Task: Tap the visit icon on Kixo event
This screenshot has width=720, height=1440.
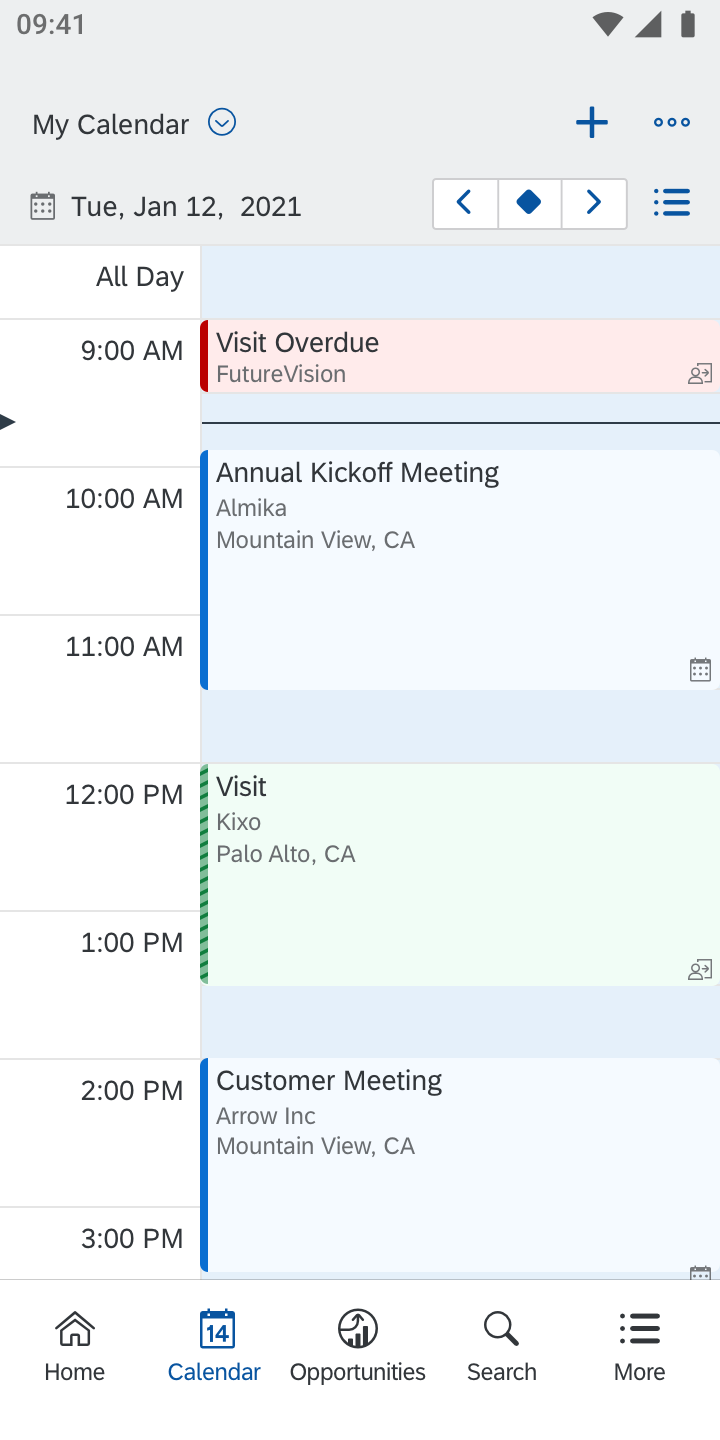Action: [x=700, y=969]
